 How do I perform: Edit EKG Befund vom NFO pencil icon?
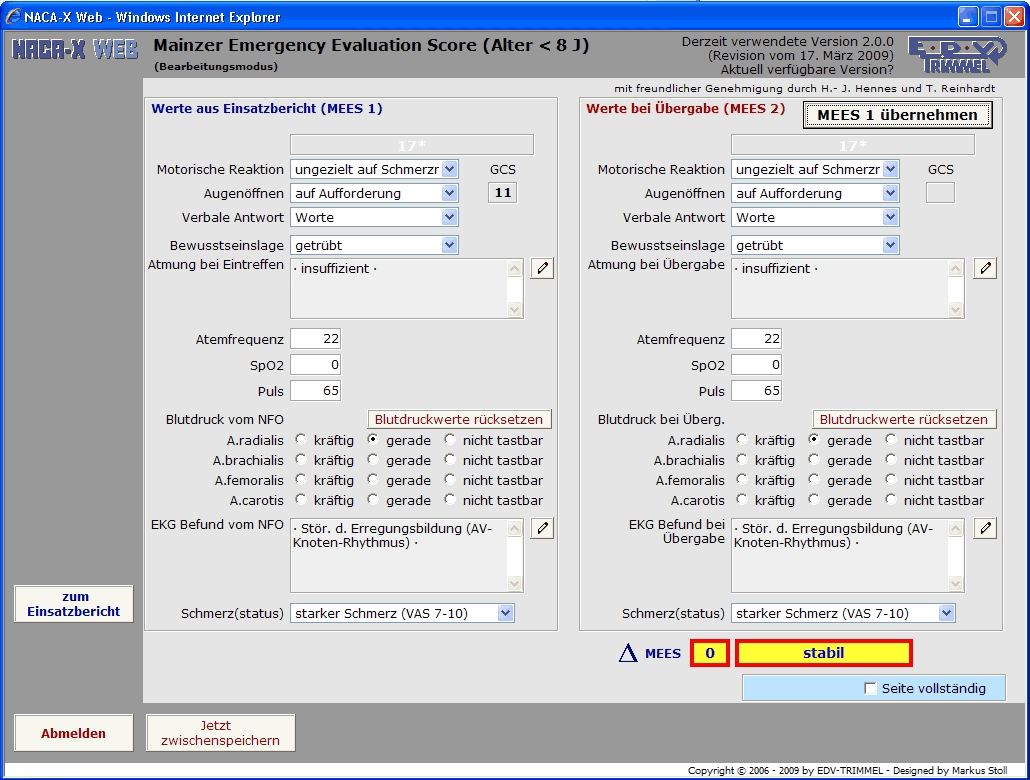[x=542, y=528]
